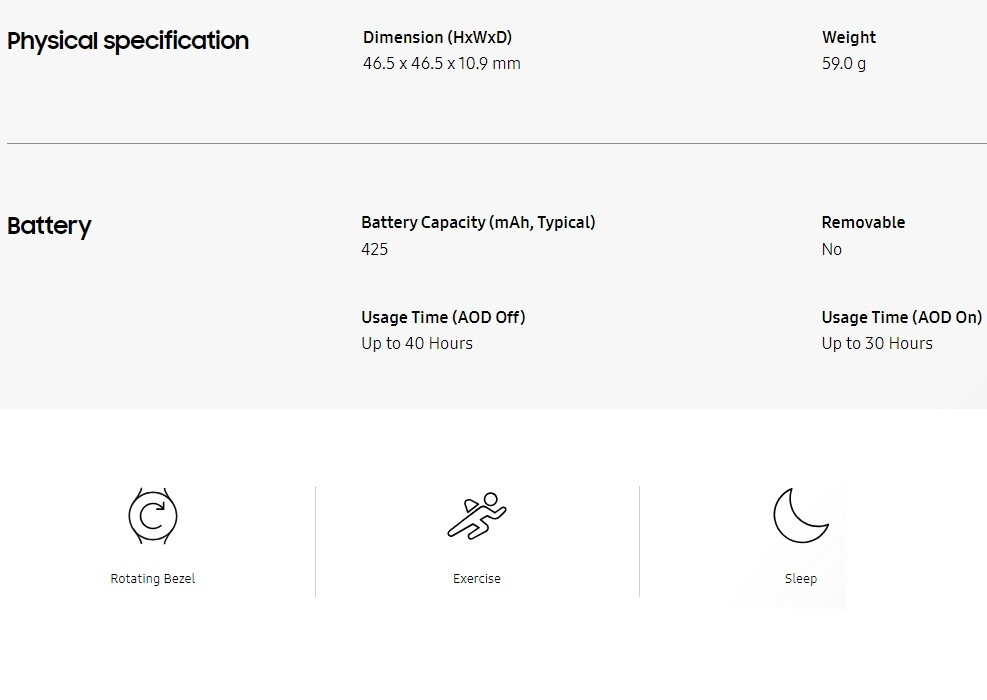Click the Battery Capacity (mAh, Typical) label
The image size is (987, 700).
pos(478,222)
